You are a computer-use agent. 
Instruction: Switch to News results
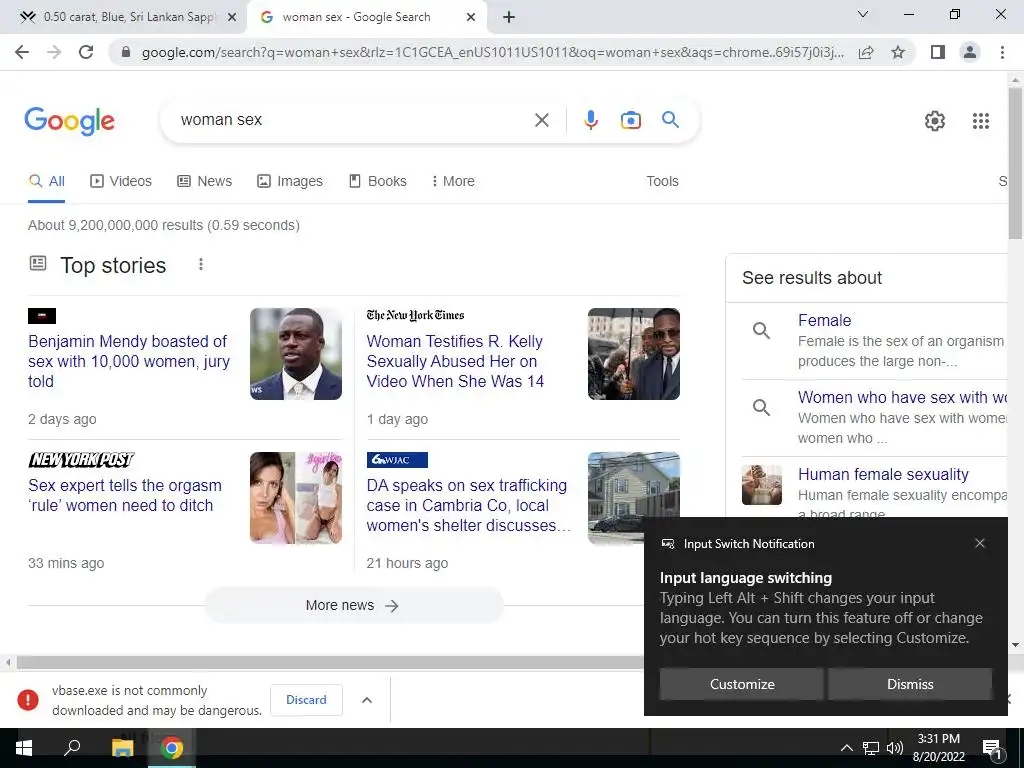[205, 181]
